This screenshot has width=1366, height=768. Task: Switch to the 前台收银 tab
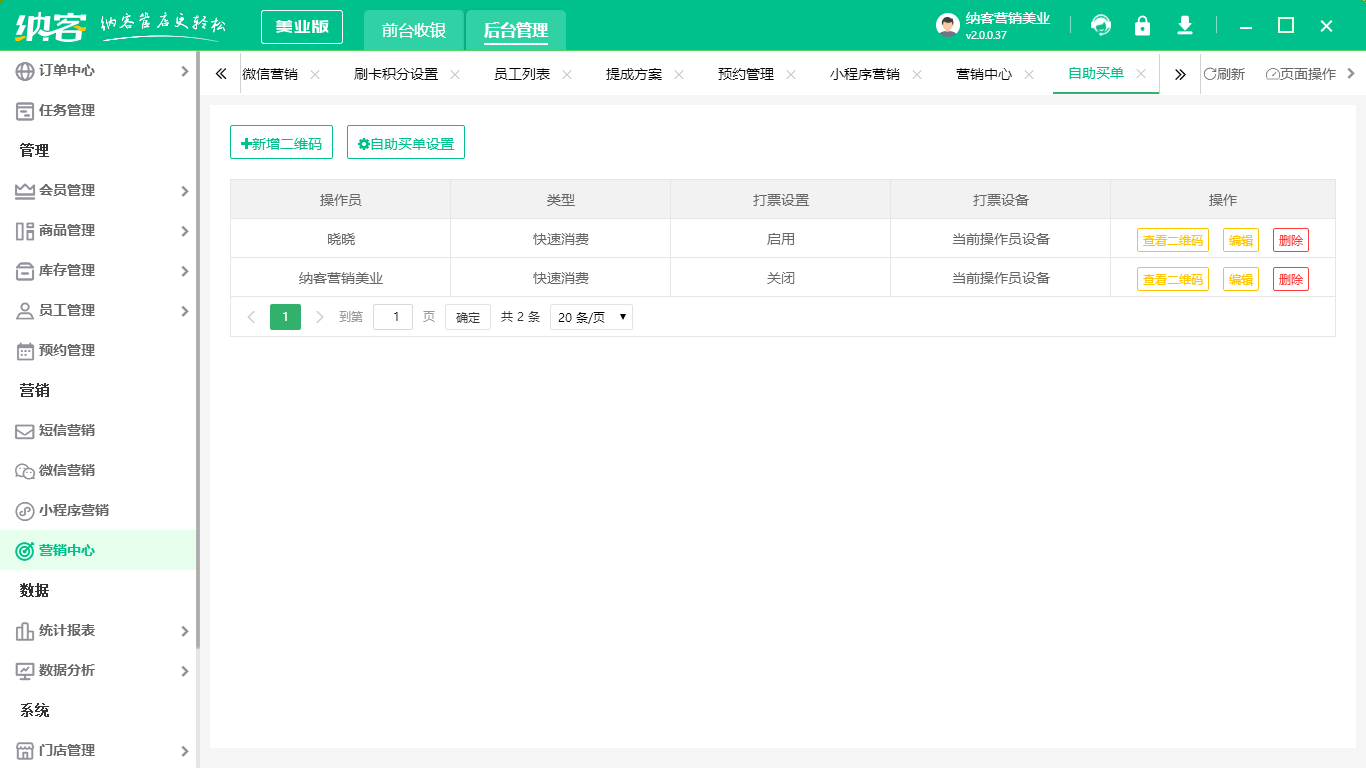click(x=413, y=29)
